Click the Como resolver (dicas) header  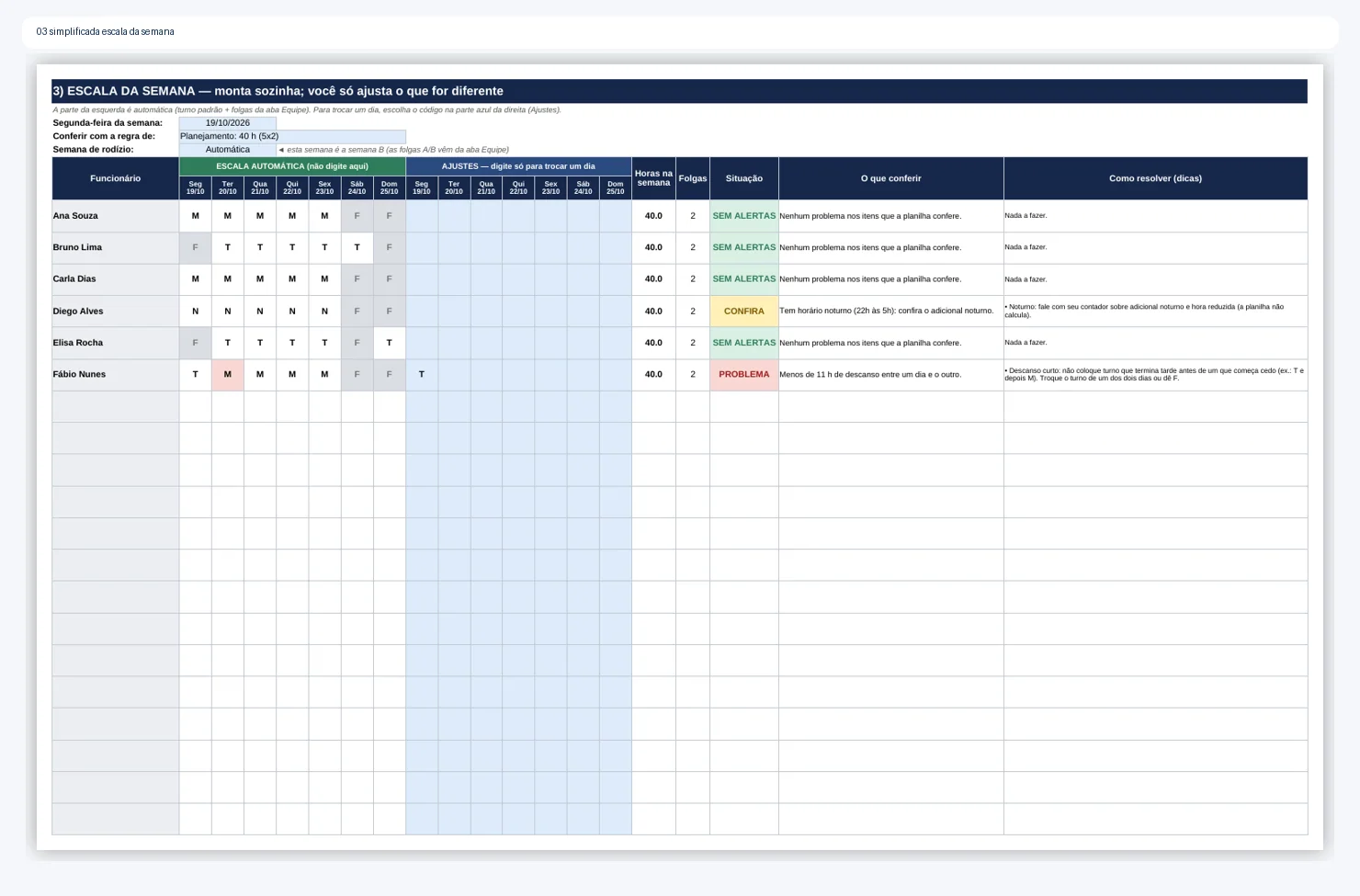tap(1155, 178)
